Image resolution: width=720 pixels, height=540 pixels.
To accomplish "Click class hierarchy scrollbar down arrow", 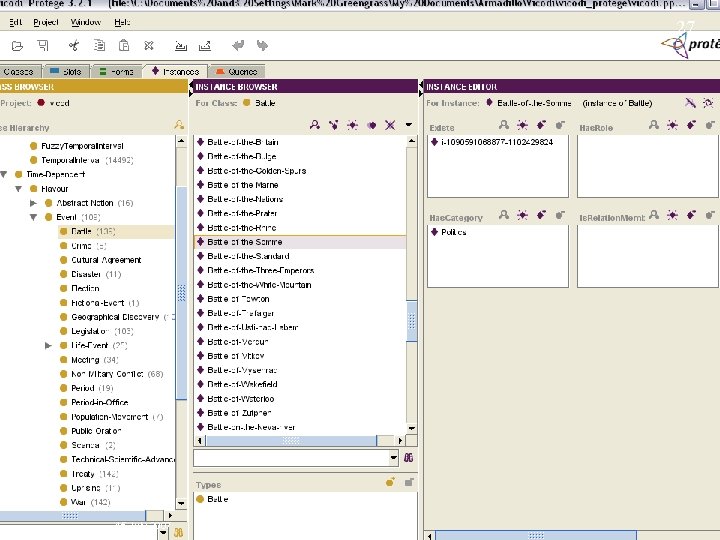I will pos(181,503).
